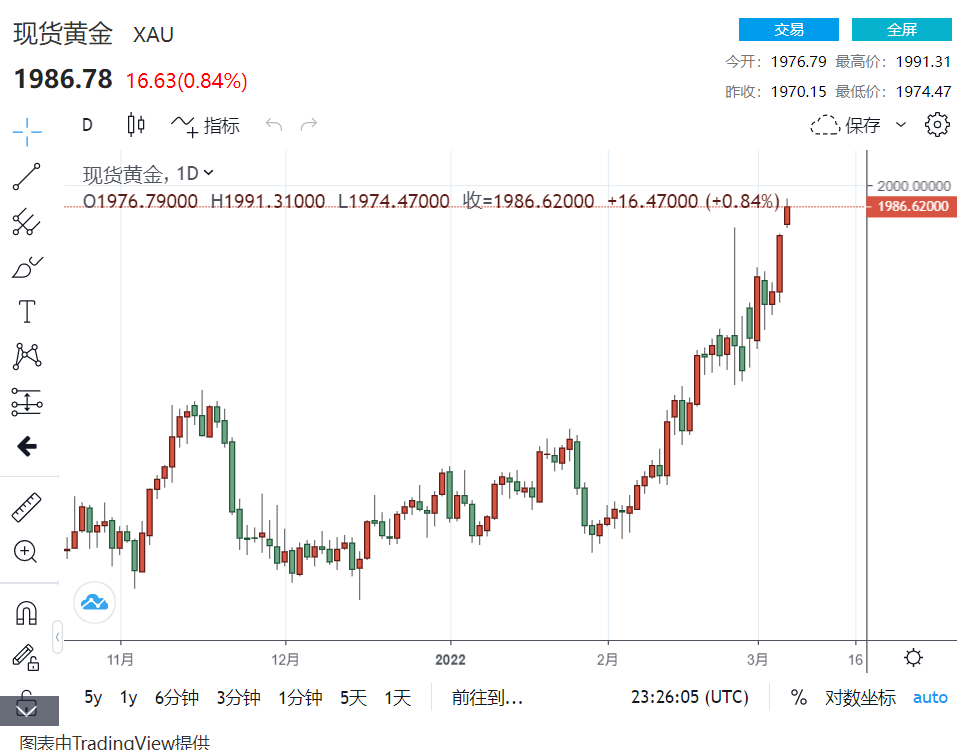The image size is (957, 750).
Task: Click the blue 交易 button
Action: [x=788, y=30]
